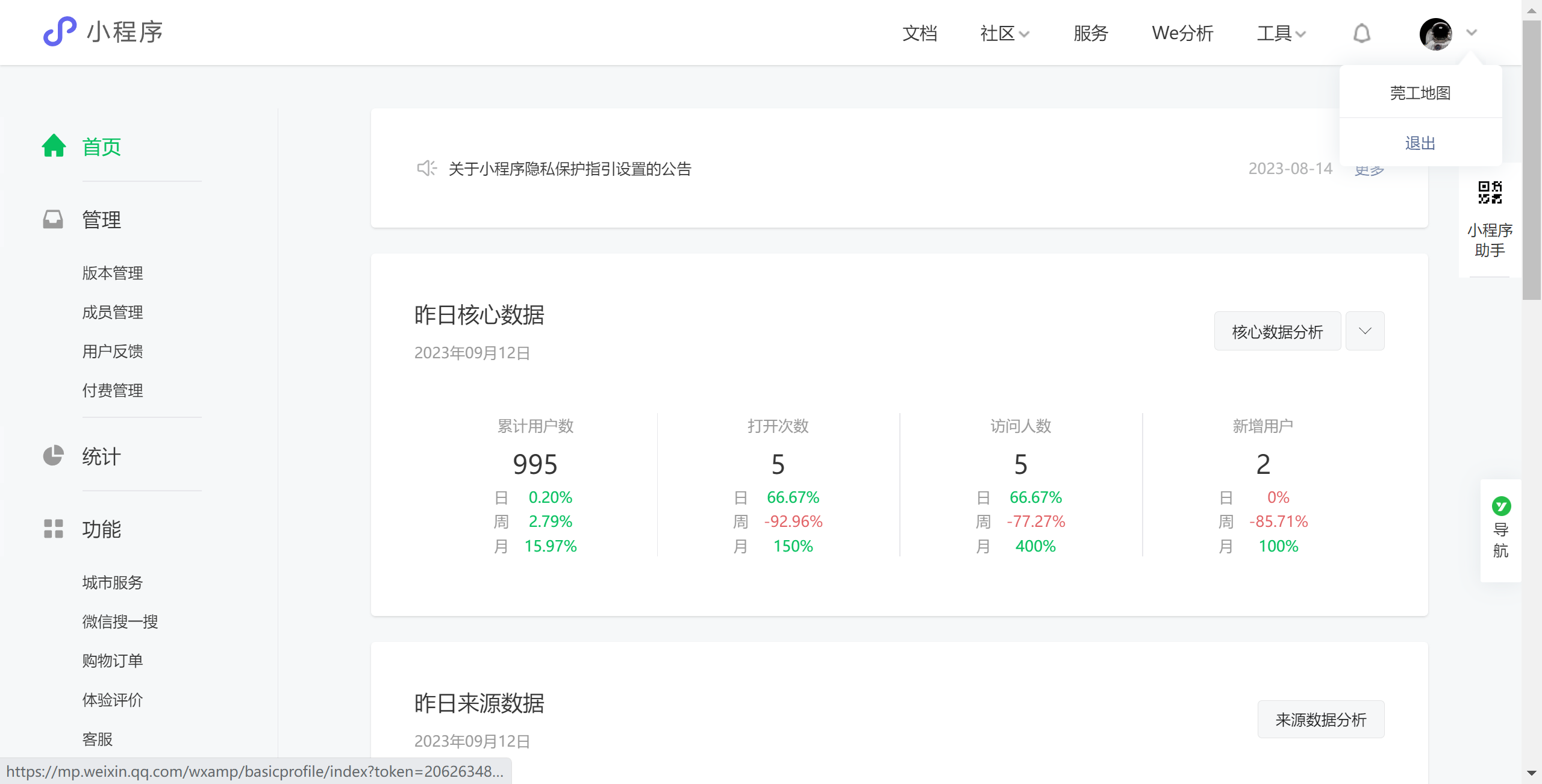Collapse the account menu chevron

[x=1472, y=33]
